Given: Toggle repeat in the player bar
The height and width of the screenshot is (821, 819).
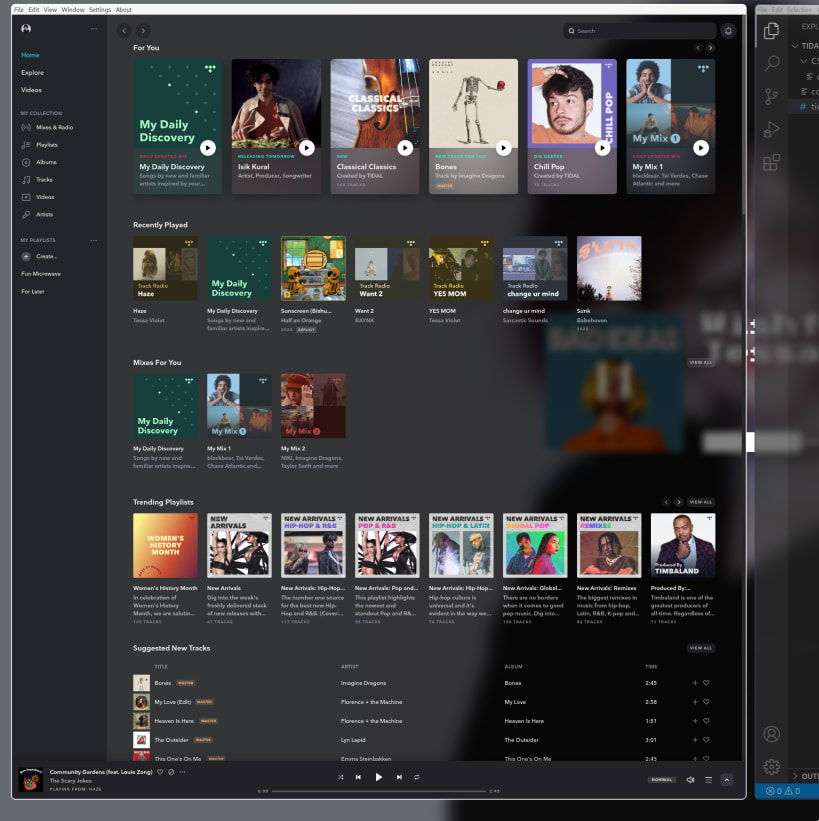Looking at the screenshot, I should coord(417,777).
